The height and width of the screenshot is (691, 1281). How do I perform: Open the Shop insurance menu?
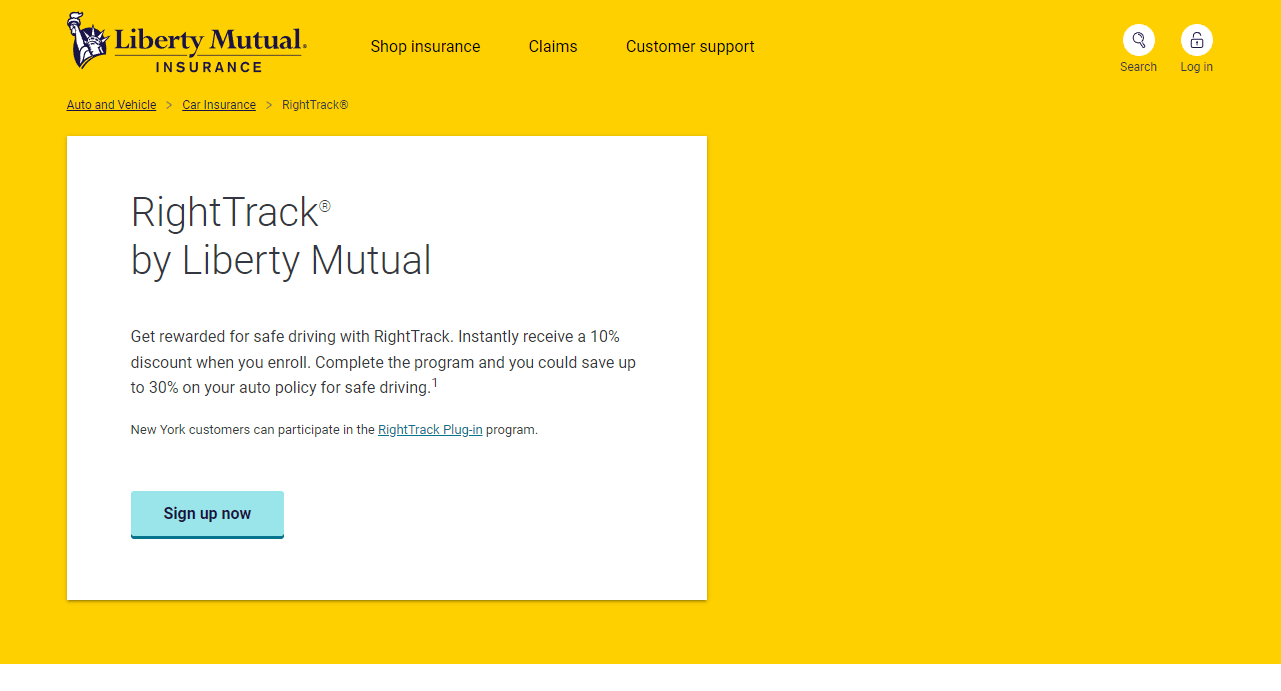pos(425,46)
